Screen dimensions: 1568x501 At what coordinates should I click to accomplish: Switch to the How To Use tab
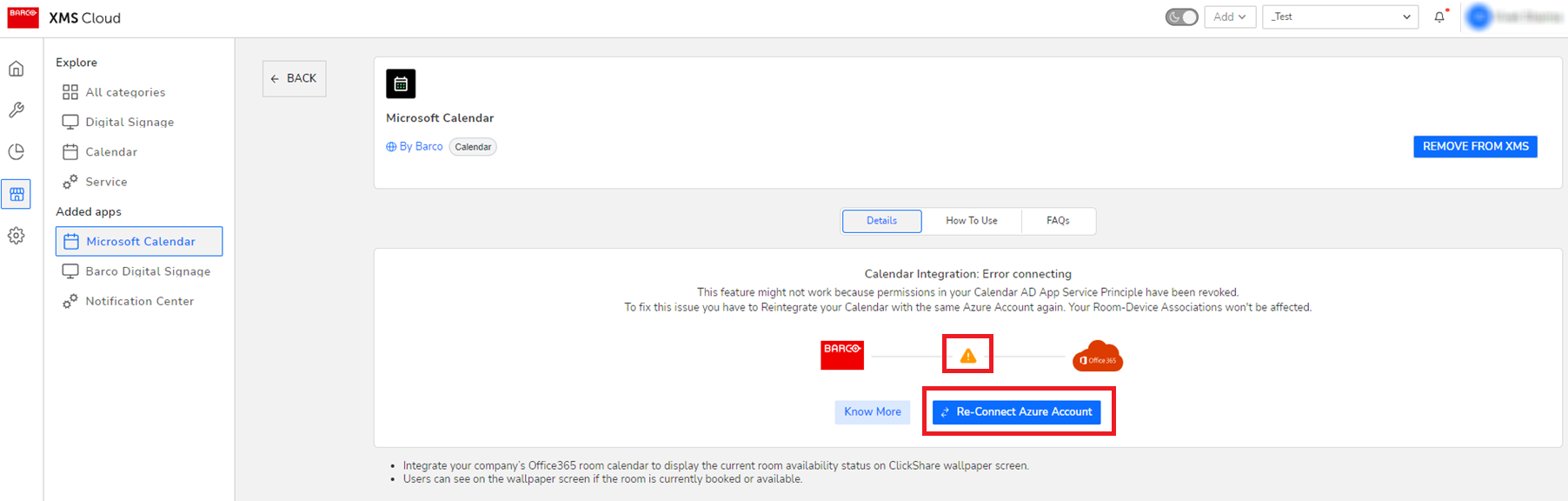point(971,221)
